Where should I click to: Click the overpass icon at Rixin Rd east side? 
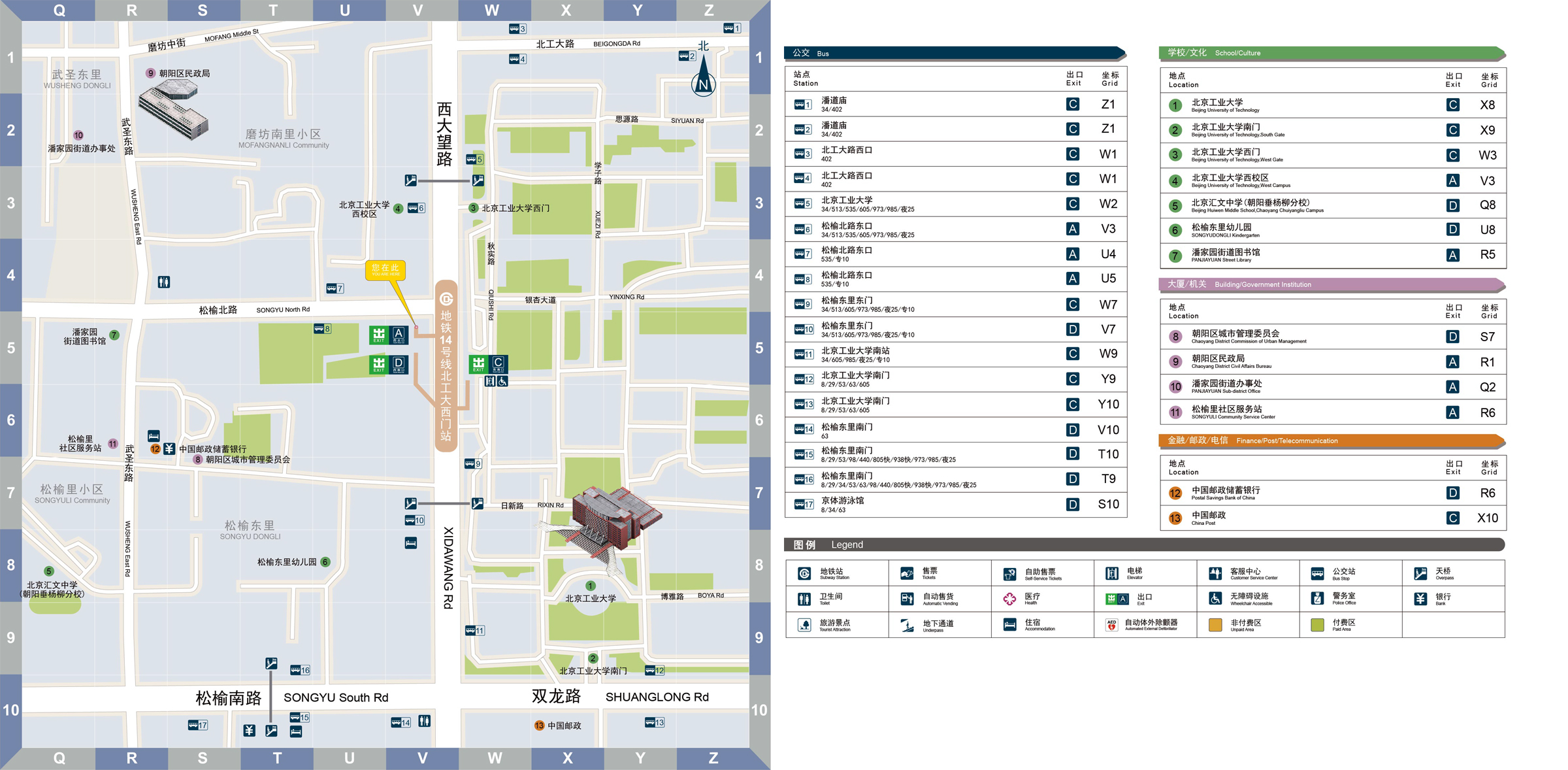click(x=478, y=503)
